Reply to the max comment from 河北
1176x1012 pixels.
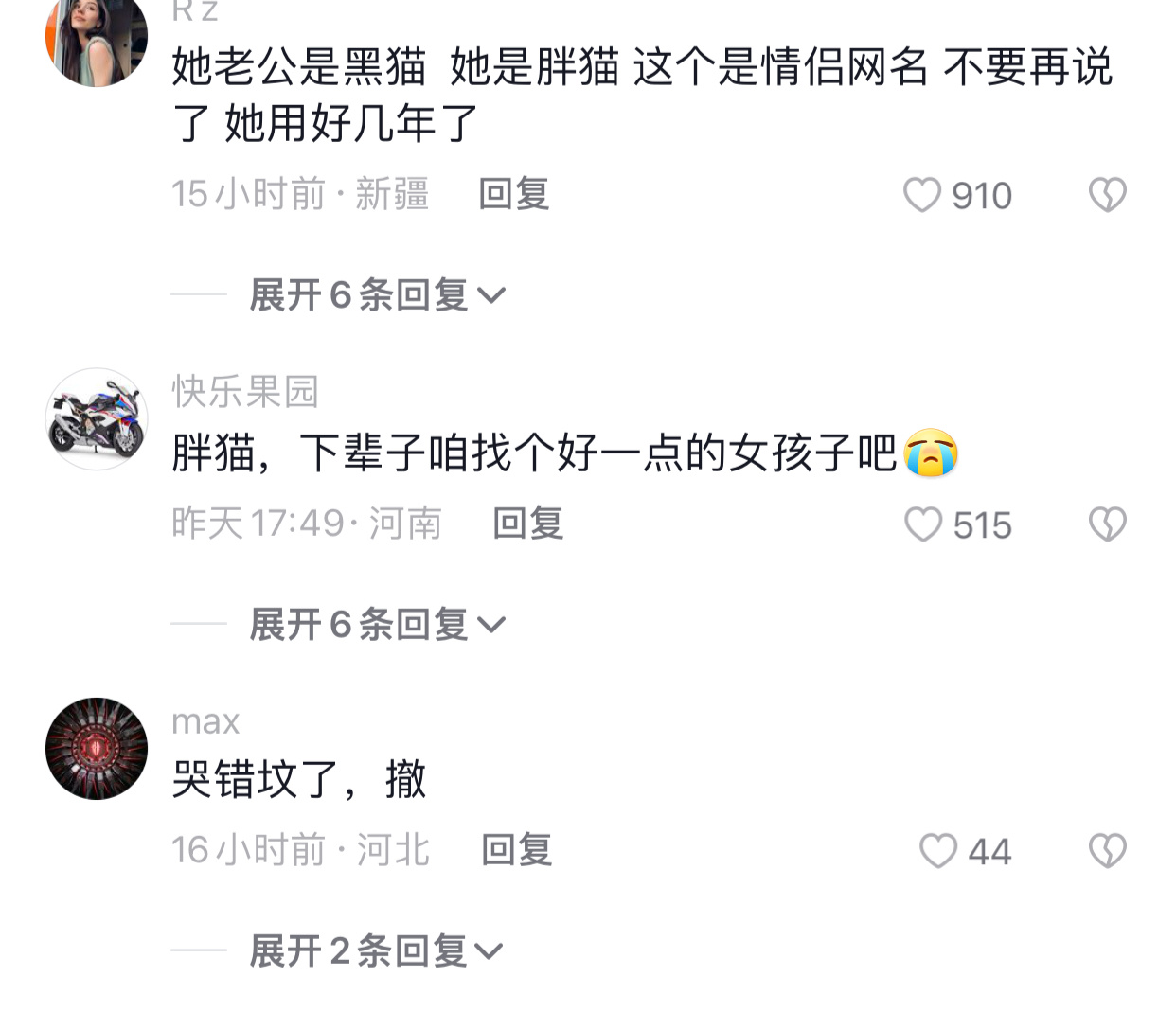(517, 850)
